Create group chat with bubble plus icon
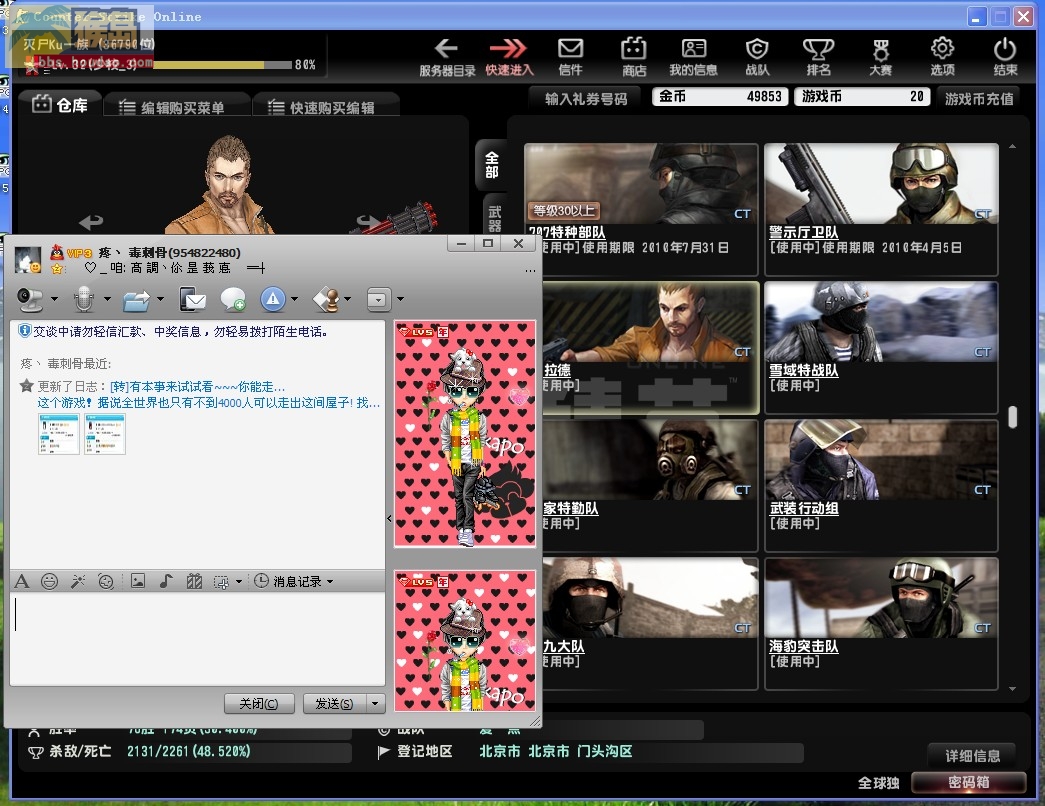Screen dimensions: 1045x806 pyautogui.click(x=233, y=299)
